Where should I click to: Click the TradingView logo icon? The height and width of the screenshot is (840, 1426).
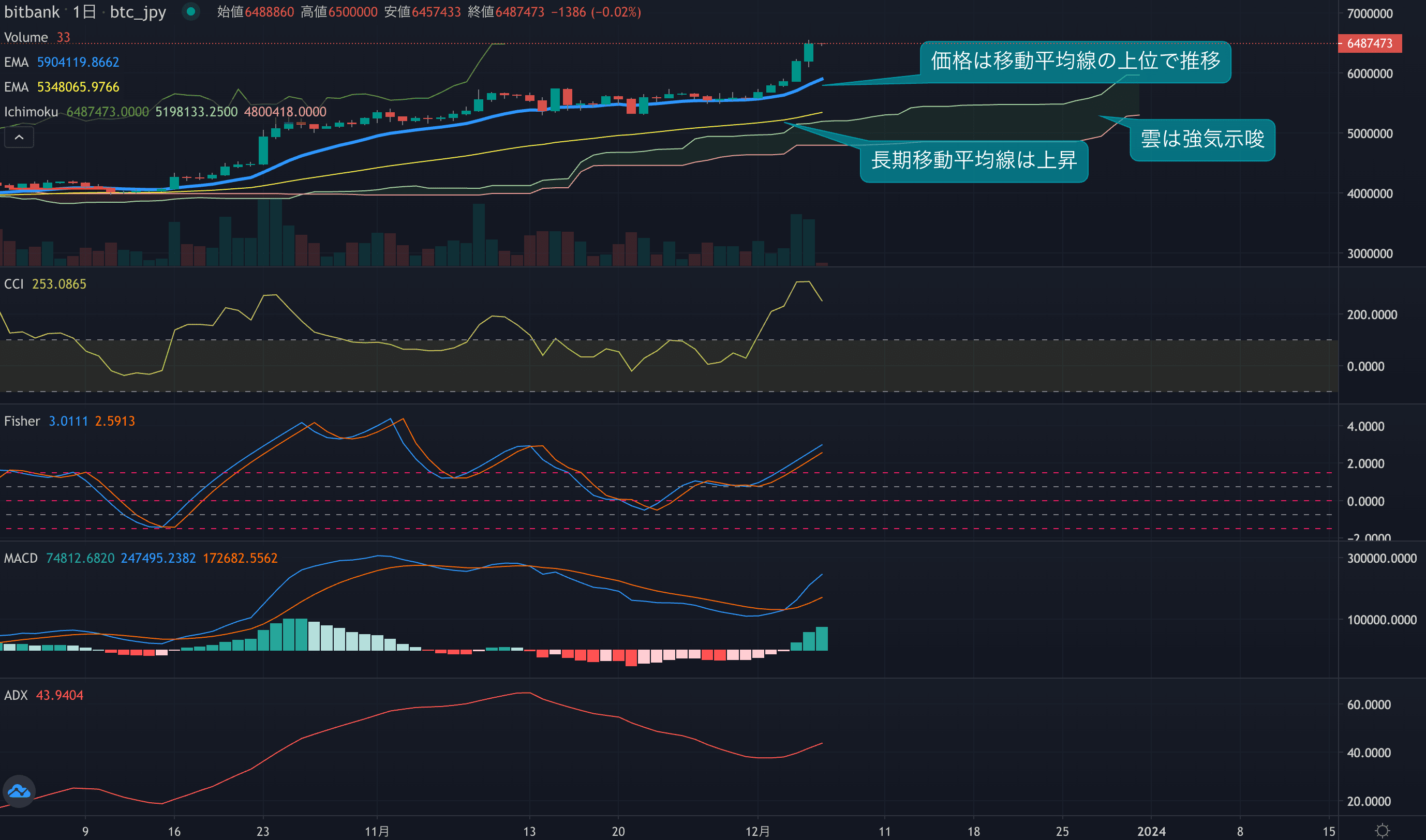pyautogui.click(x=19, y=791)
